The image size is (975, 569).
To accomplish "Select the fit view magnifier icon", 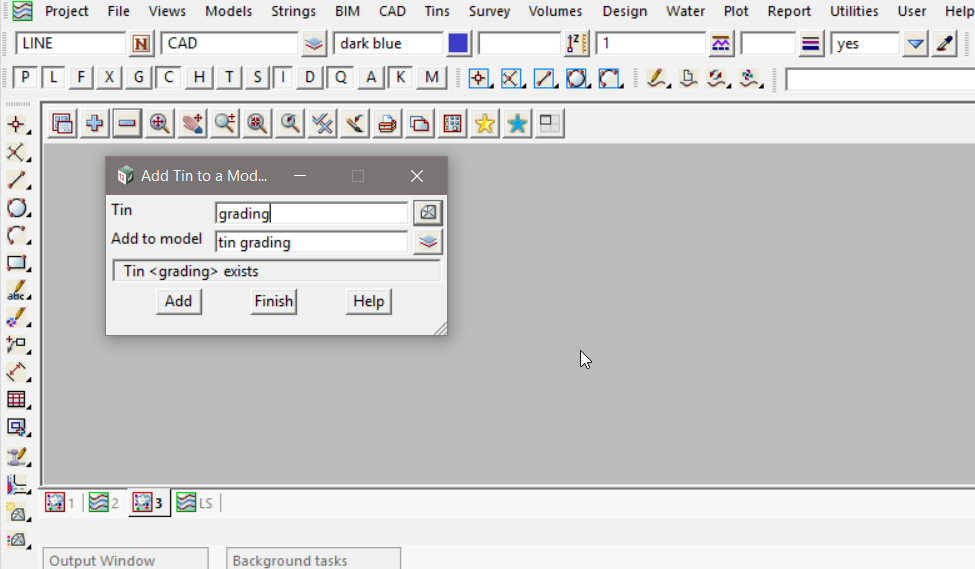I will click(x=160, y=124).
